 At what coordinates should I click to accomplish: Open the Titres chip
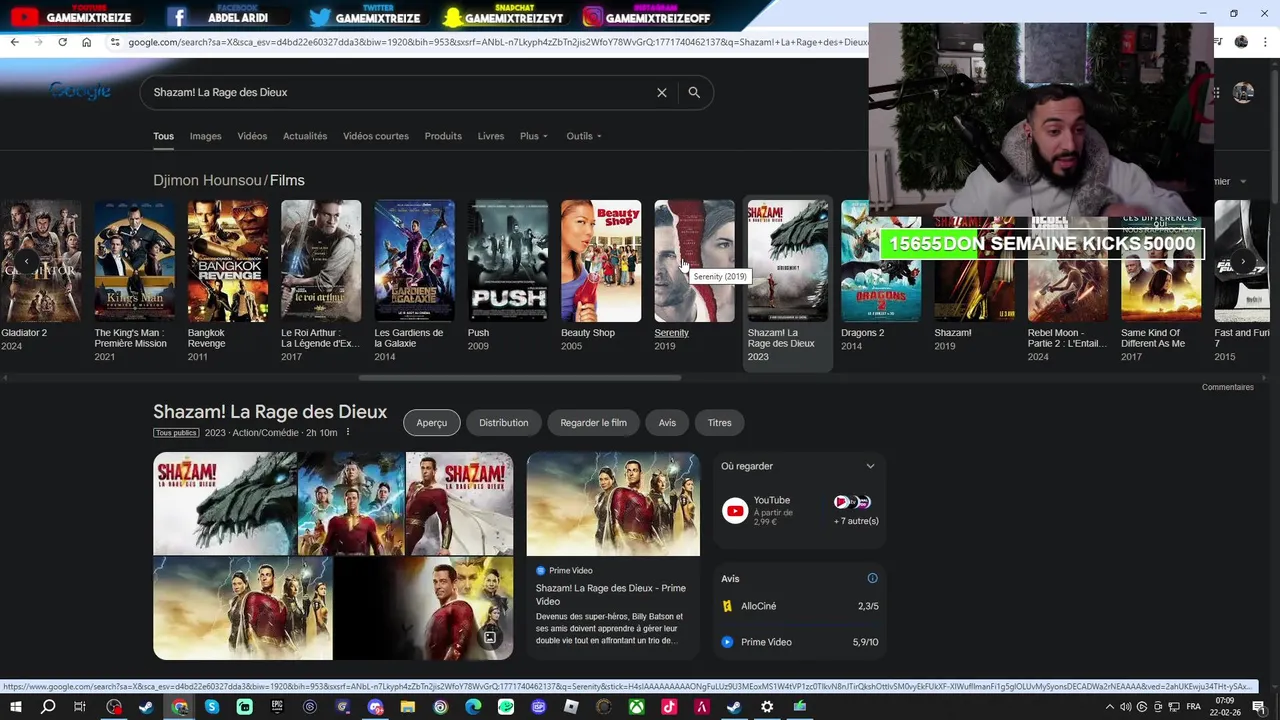[720, 423]
